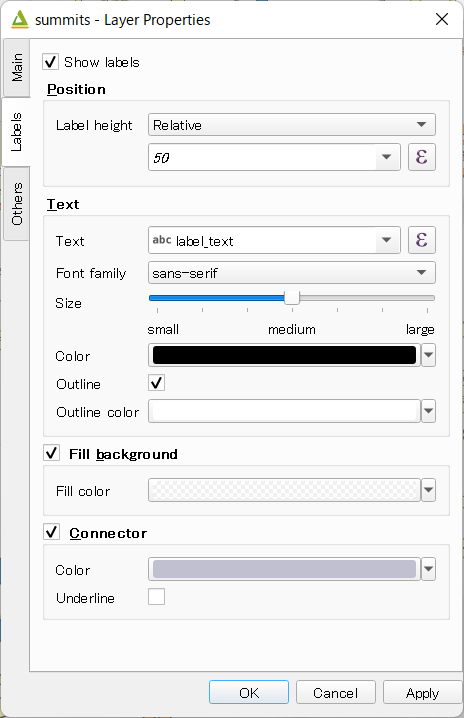464x718 pixels.
Task: Click the connector Color swatch
Action: (x=284, y=569)
